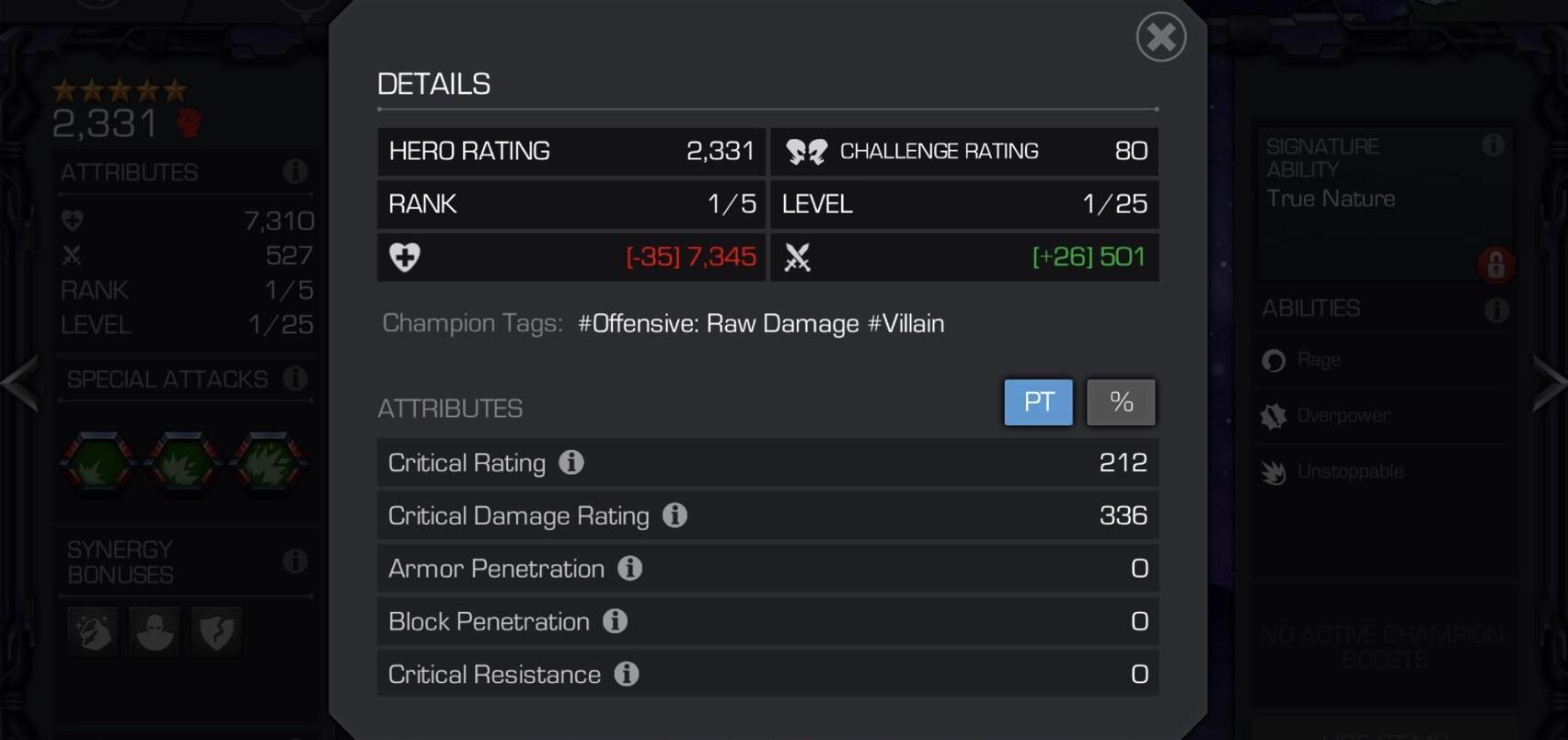Select the Overpower ability icon

[1274, 415]
